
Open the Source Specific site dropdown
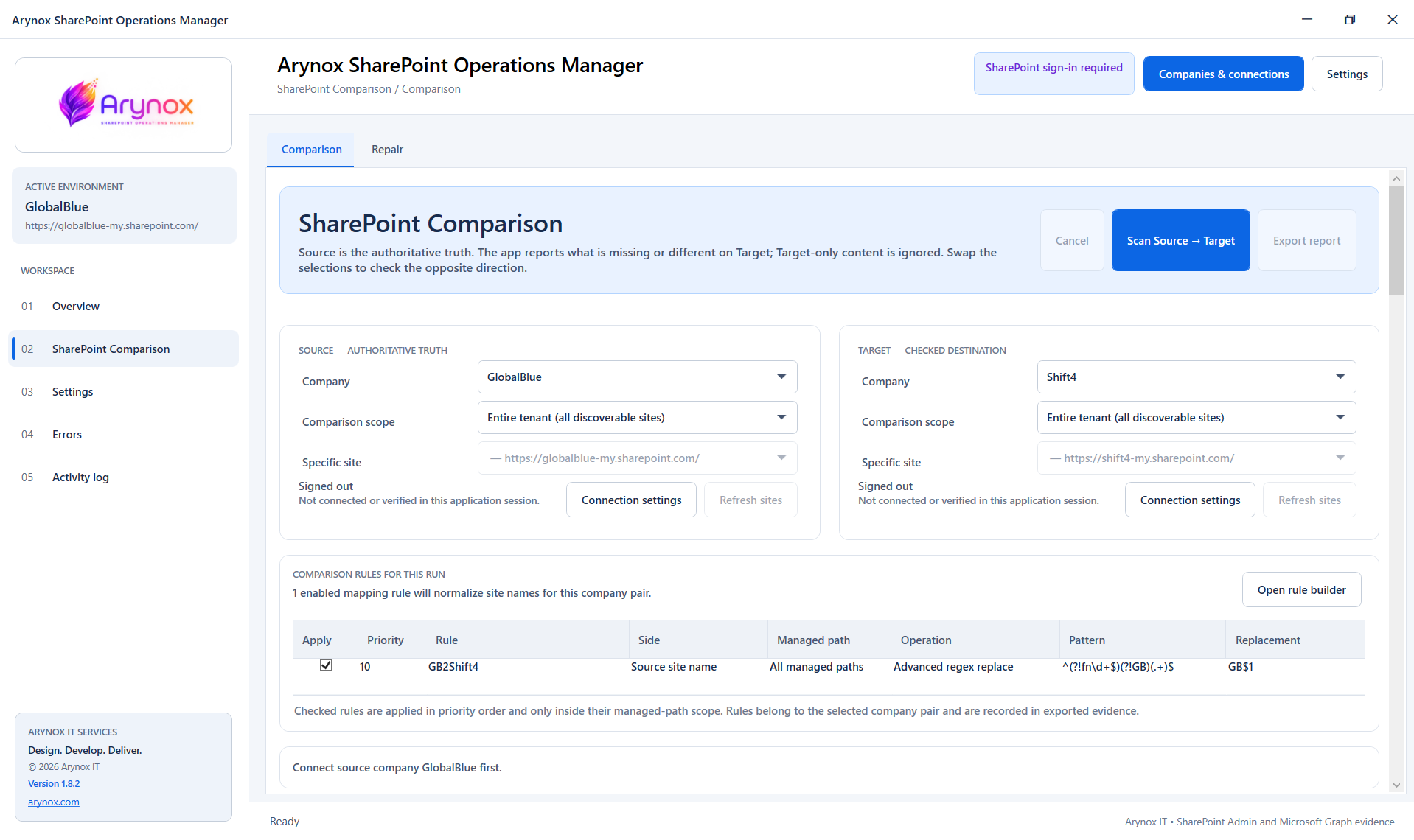click(637, 458)
